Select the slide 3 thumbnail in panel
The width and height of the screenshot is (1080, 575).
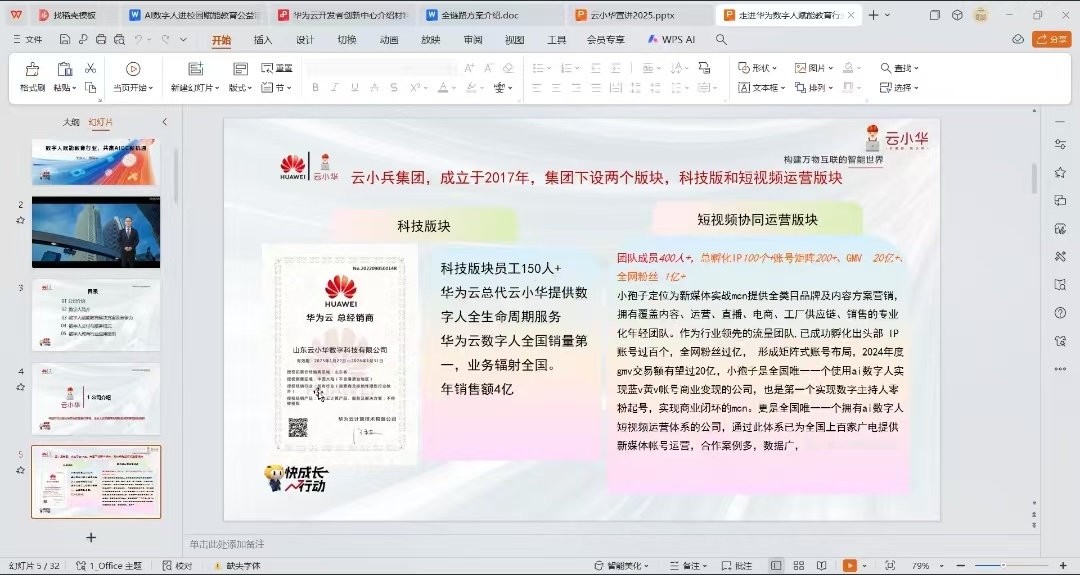click(95, 314)
